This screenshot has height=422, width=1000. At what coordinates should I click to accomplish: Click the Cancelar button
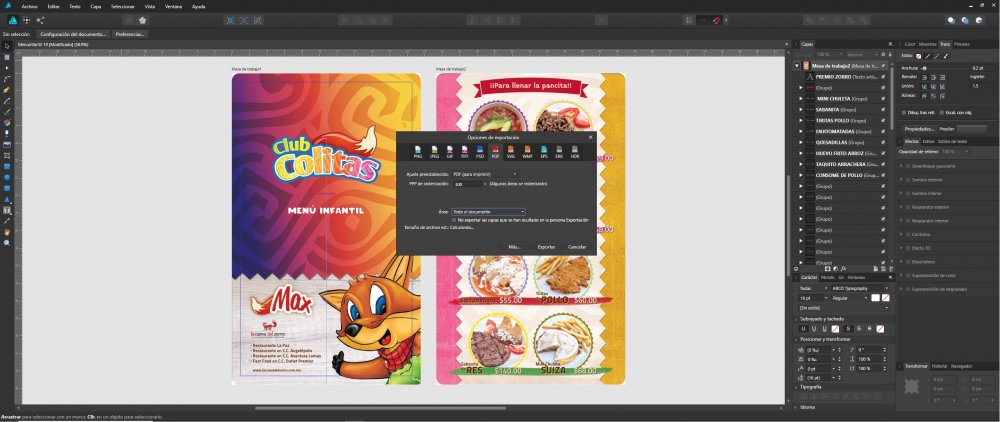point(577,246)
